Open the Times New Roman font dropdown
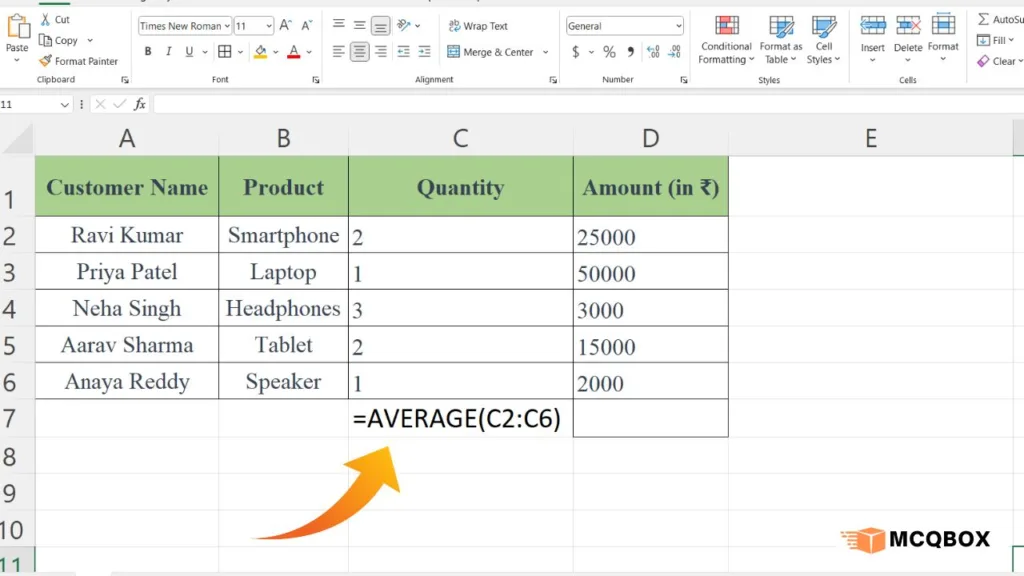The image size is (1024, 576). click(227, 26)
